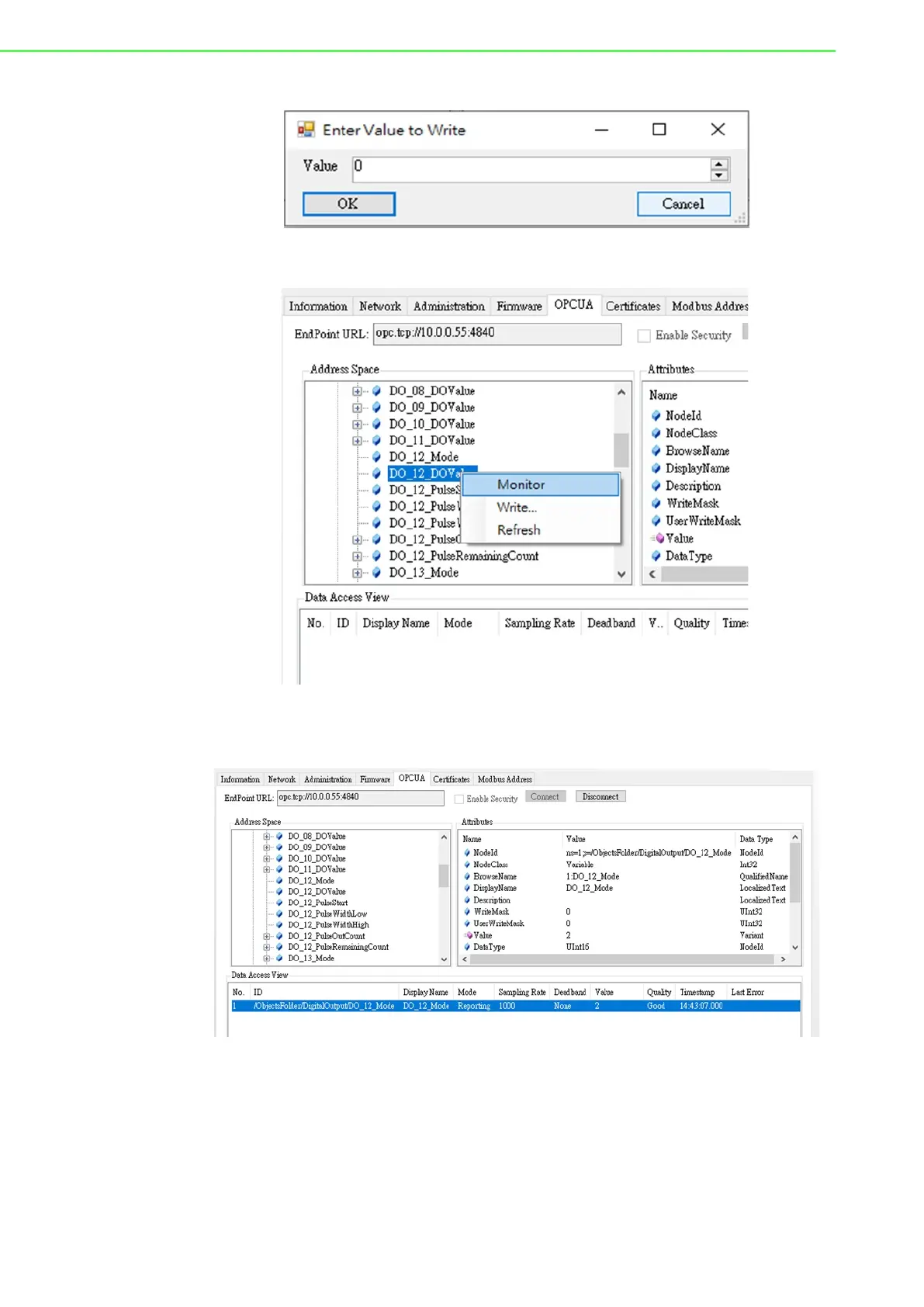Image resolution: width=924 pixels, height=1307 pixels.
Task: Click the BrowseName attribute icon in bottom screenshot
Action: pos(467,877)
